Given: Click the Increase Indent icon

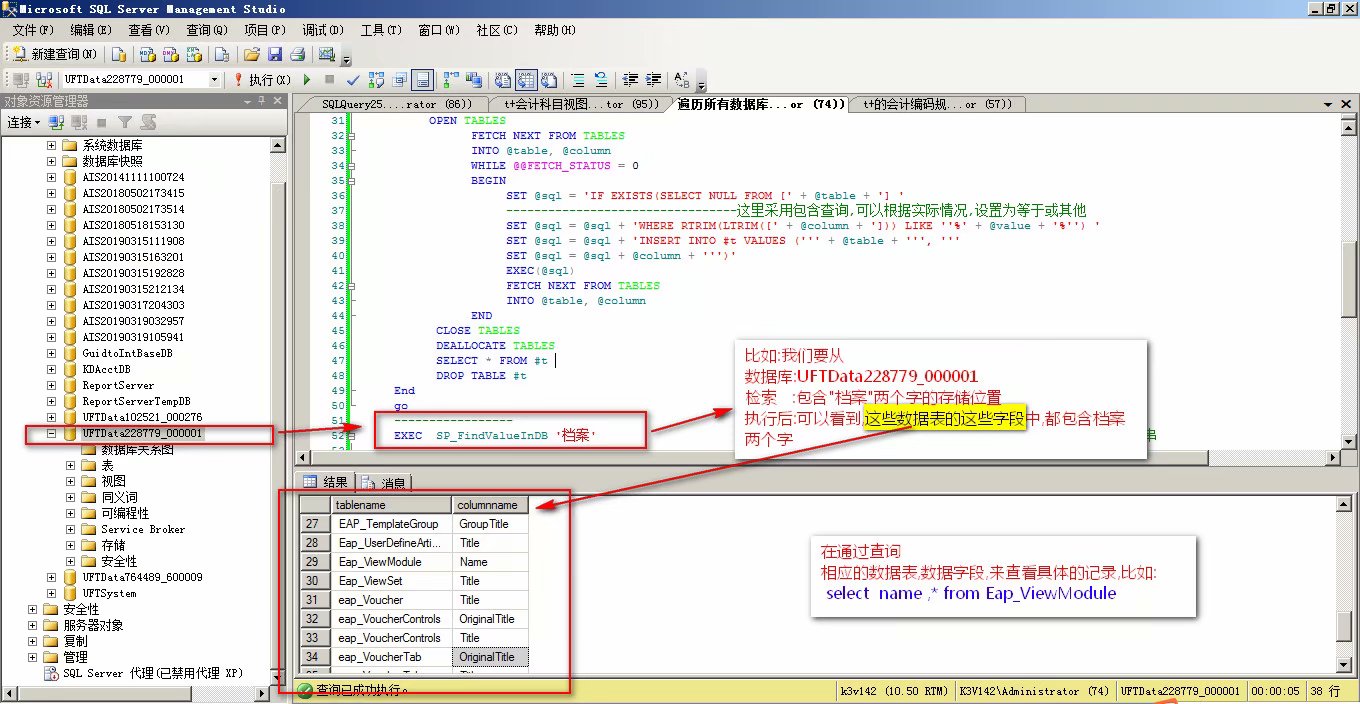Looking at the screenshot, I should point(653,79).
